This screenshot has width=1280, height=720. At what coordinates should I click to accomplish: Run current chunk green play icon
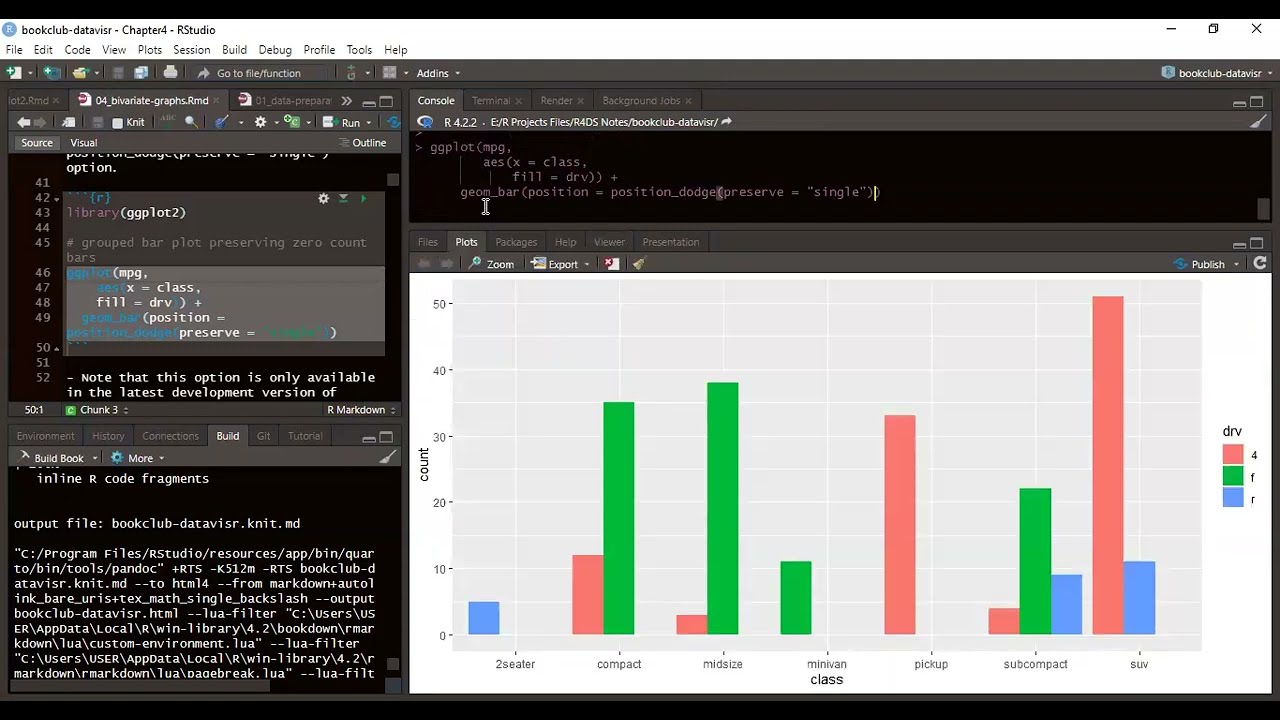[x=363, y=198]
